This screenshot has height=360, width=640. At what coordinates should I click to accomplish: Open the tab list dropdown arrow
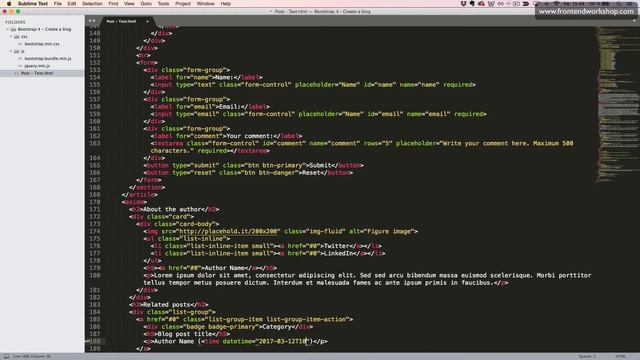635,21
